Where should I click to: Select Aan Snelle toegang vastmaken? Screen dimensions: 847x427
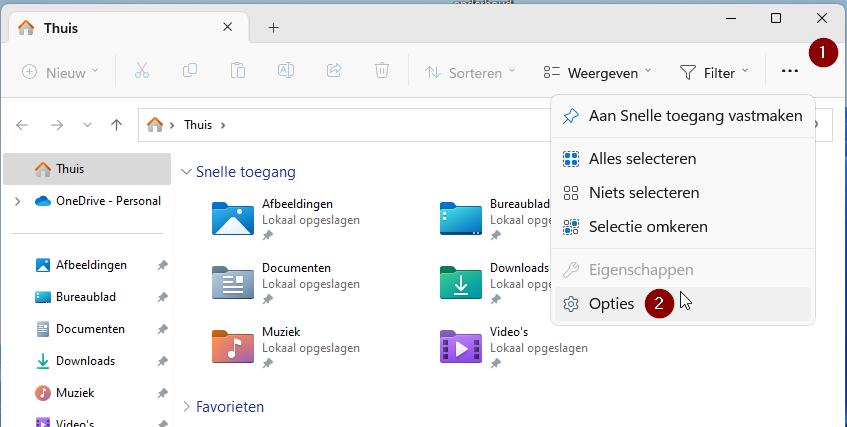[x=683, y=116]
